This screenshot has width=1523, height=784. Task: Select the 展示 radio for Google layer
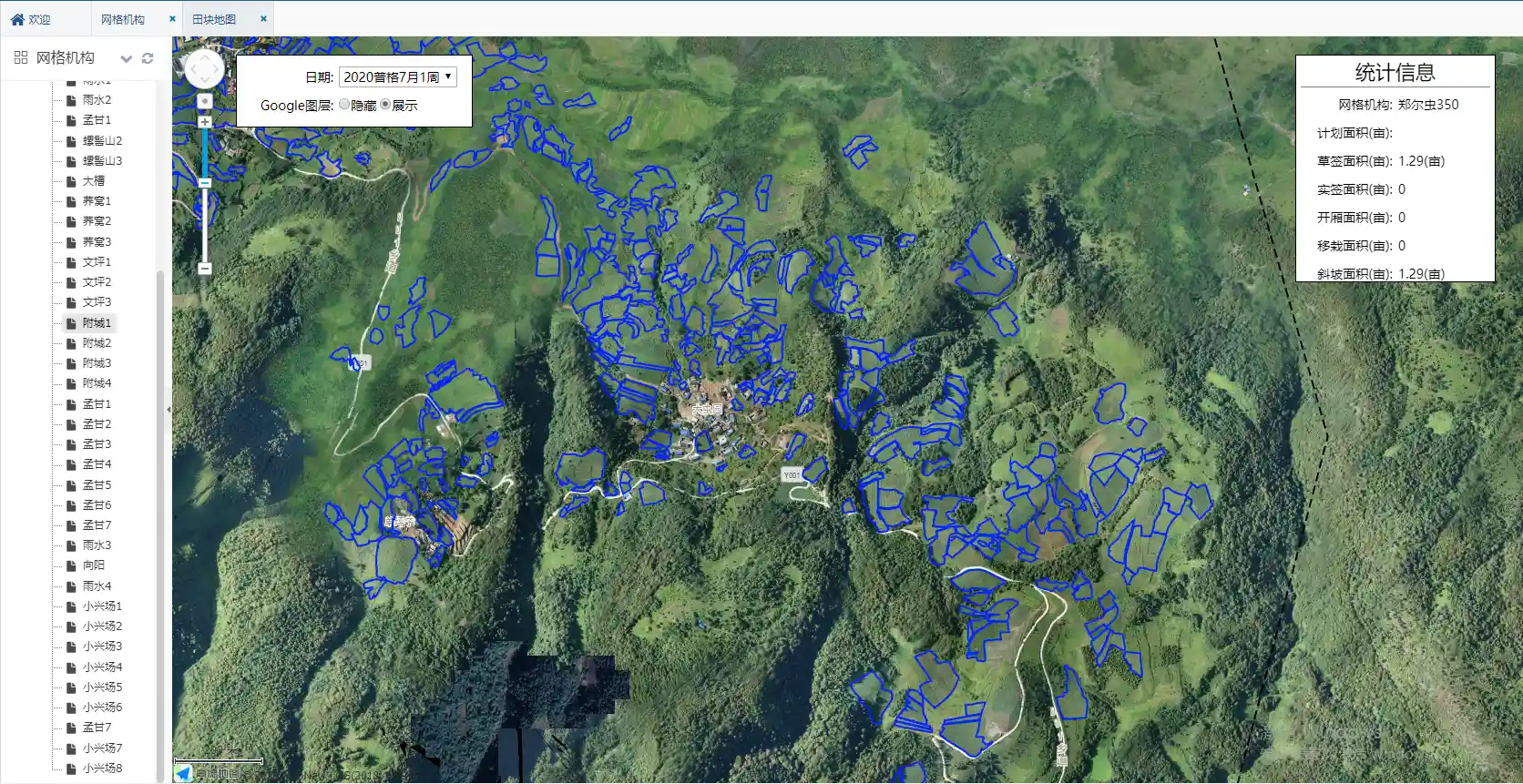(385, 105)
